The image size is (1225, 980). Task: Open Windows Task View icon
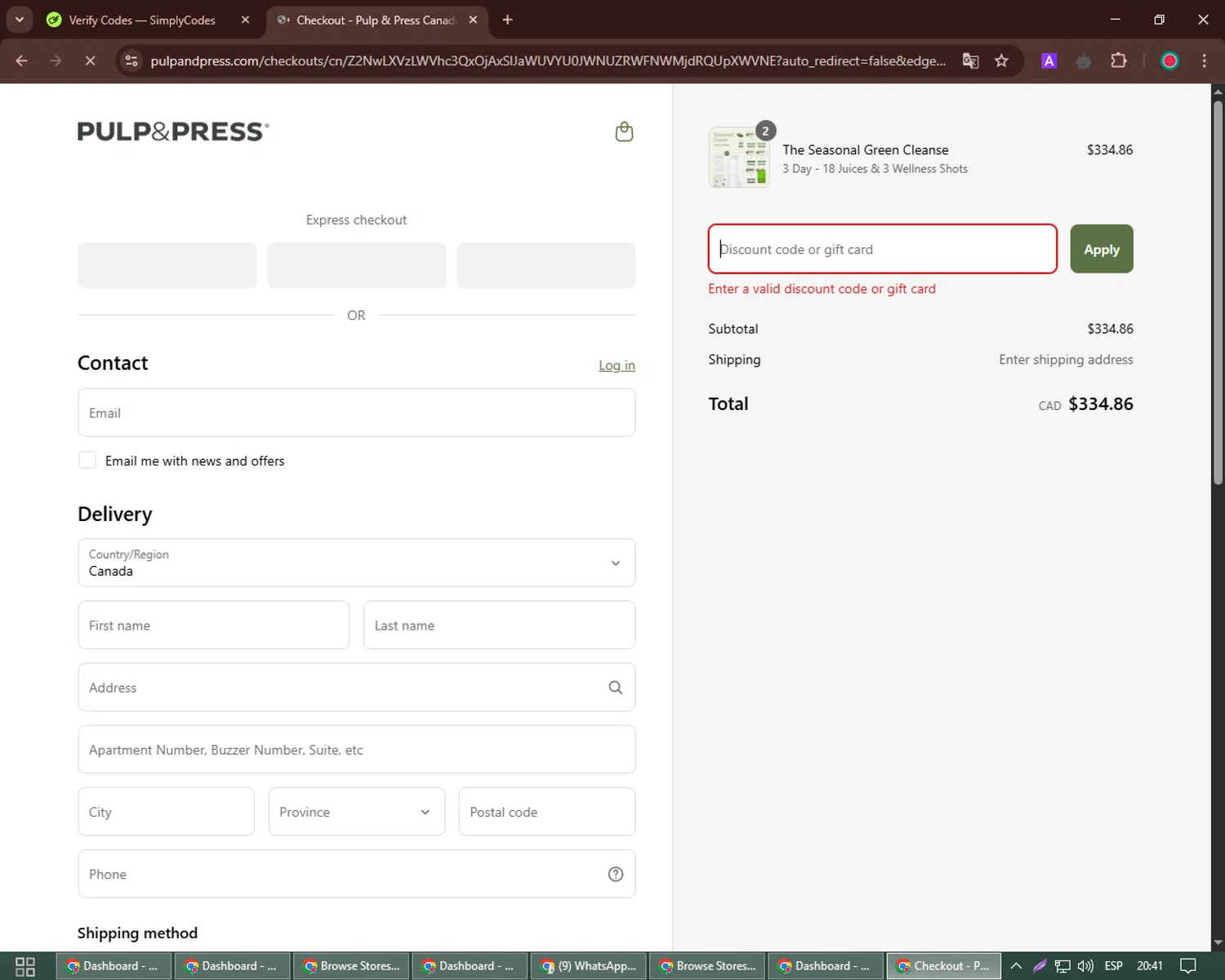click(x=25, y=966)
